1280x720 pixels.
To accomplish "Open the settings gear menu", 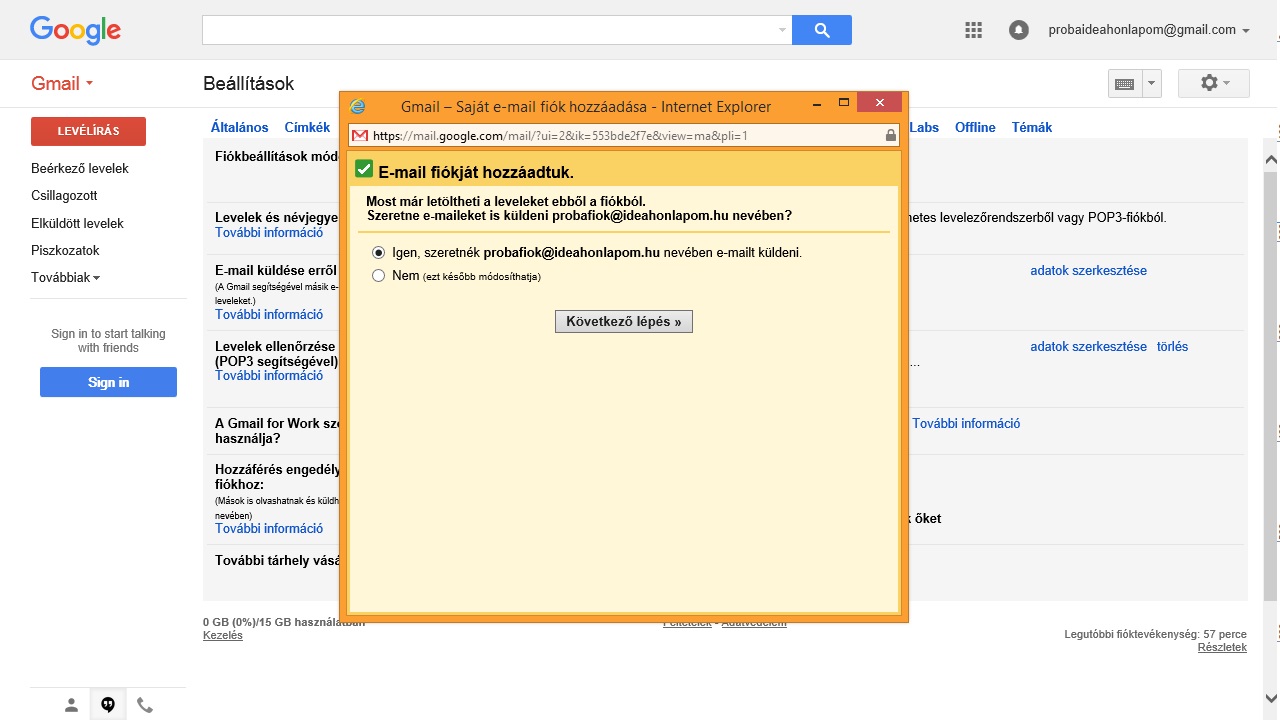I will tap(1214, 83).
